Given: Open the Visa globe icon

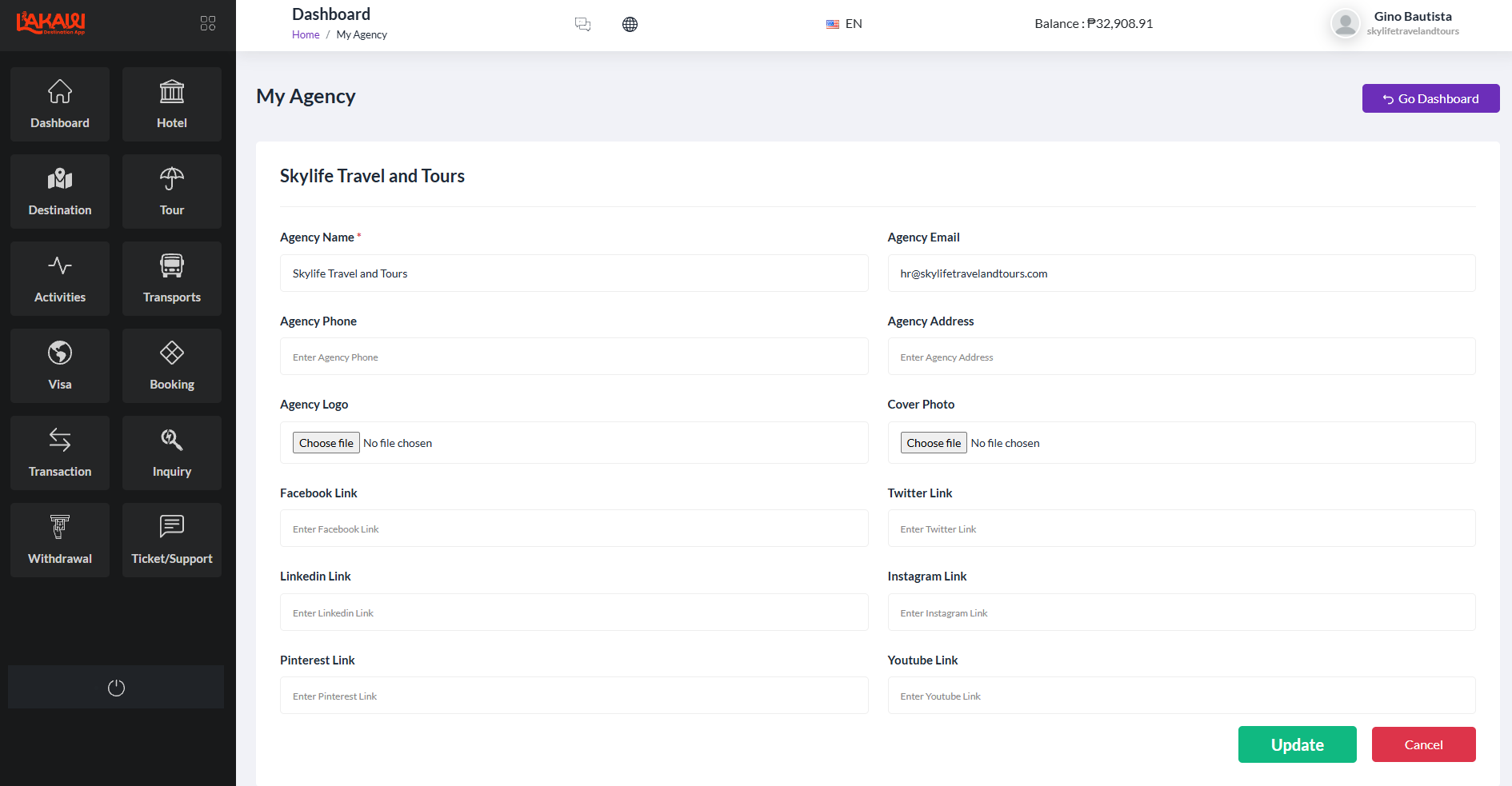Looking at the screenshot, I should click(x=60, y=353).
